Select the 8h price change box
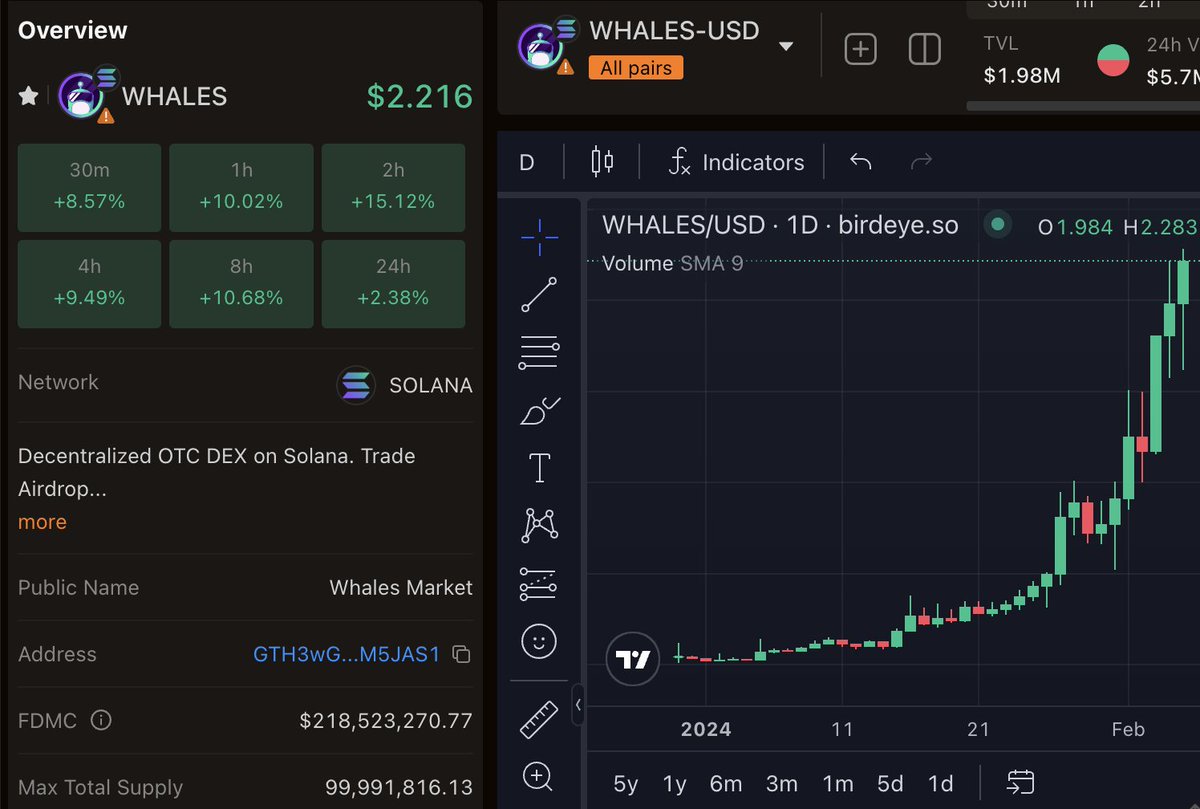This screenshot has width=1200, height=809. pyautogui.click(x=241, y=284)
